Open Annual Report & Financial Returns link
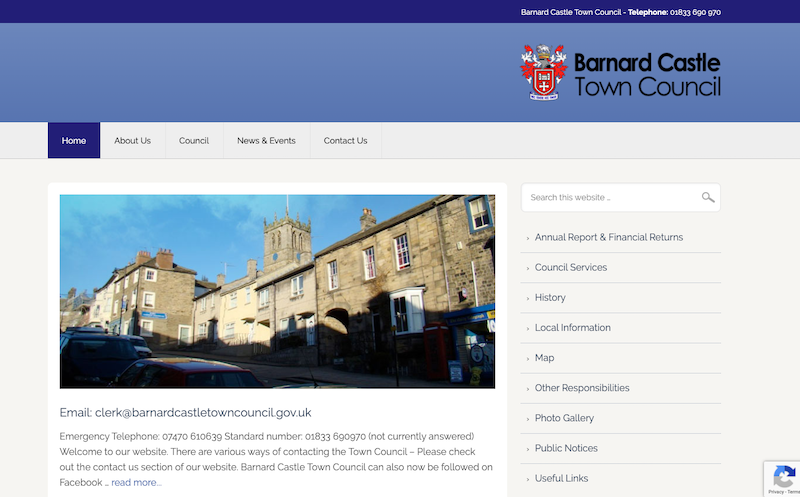 point(608,238)
